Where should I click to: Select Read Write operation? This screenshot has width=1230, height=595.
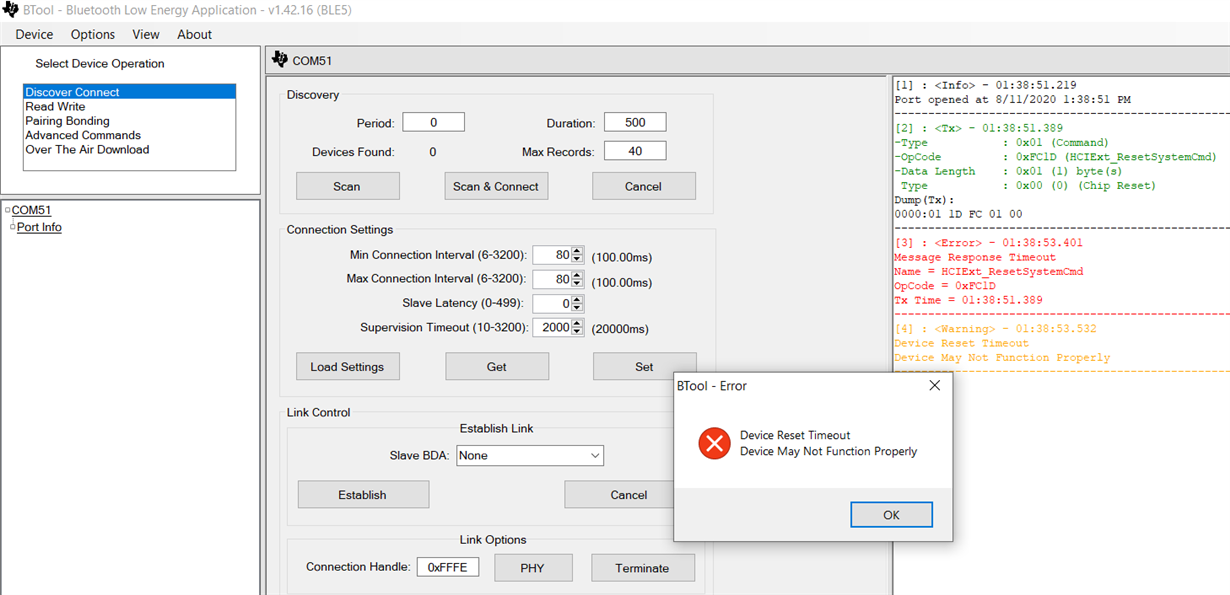coord(129,106)
